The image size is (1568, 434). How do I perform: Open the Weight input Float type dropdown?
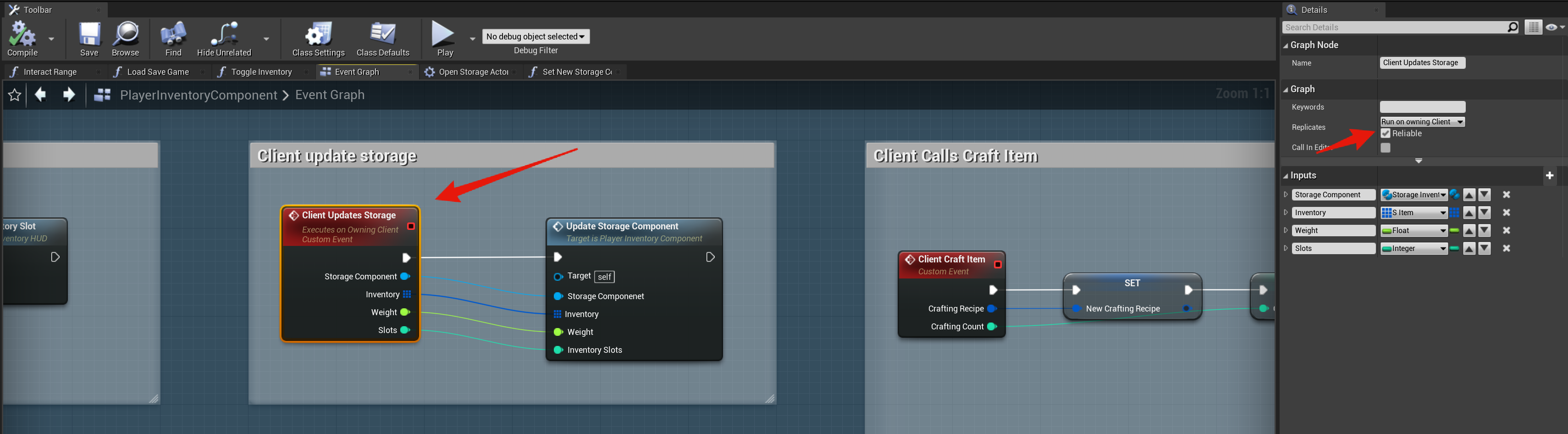pyautogui.click(x=1413, y=231)
